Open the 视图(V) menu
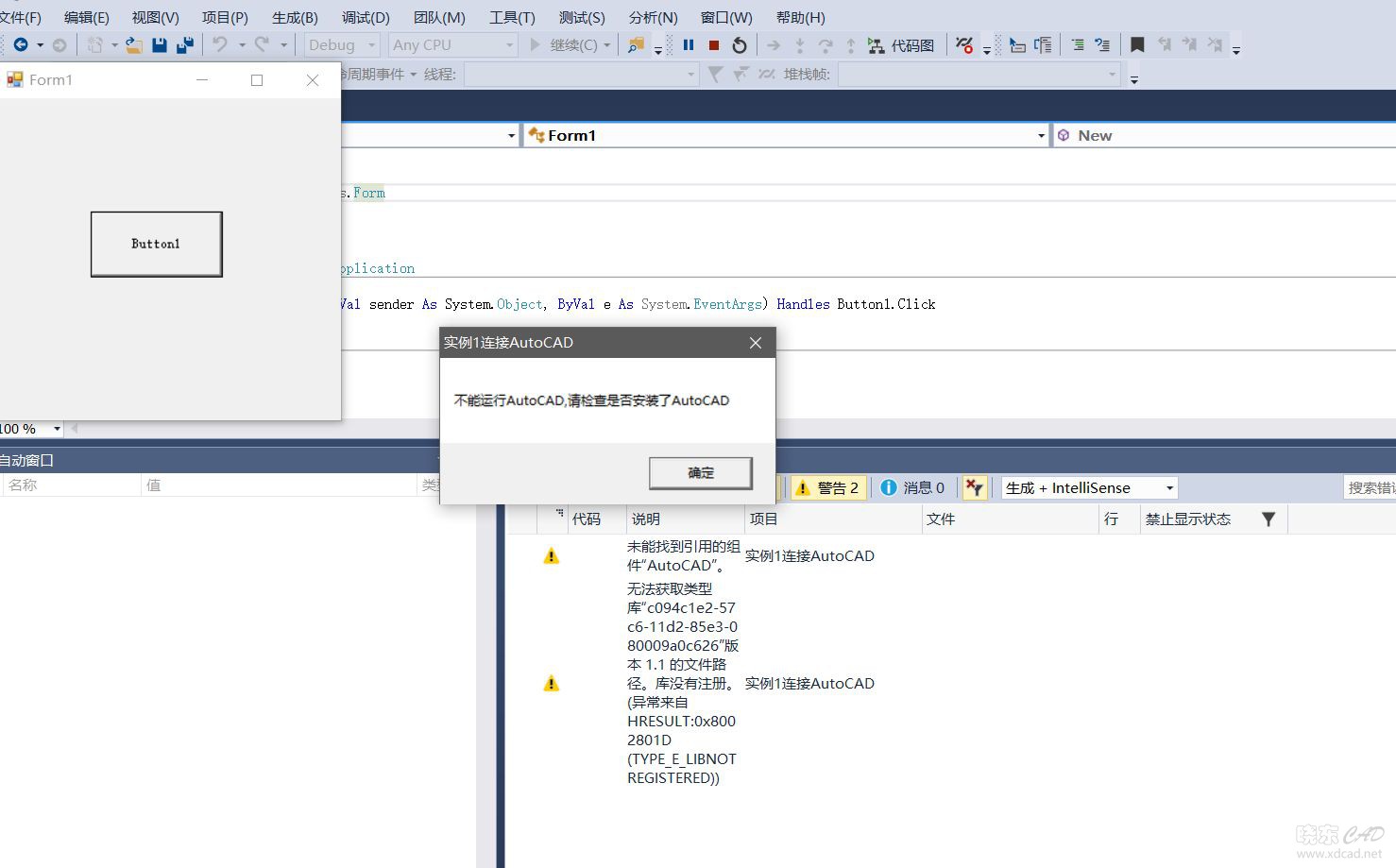The height and width of the screenshot is (868, 1396). tap(156, 17)
